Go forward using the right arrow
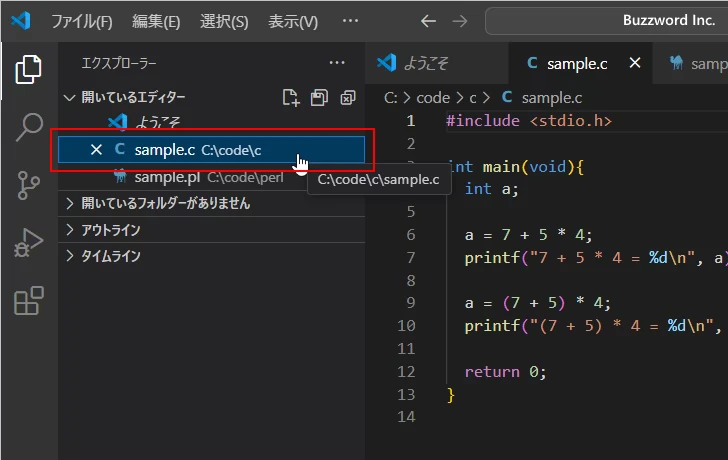The height and width of the screenshot is (460, 728). 460,21
